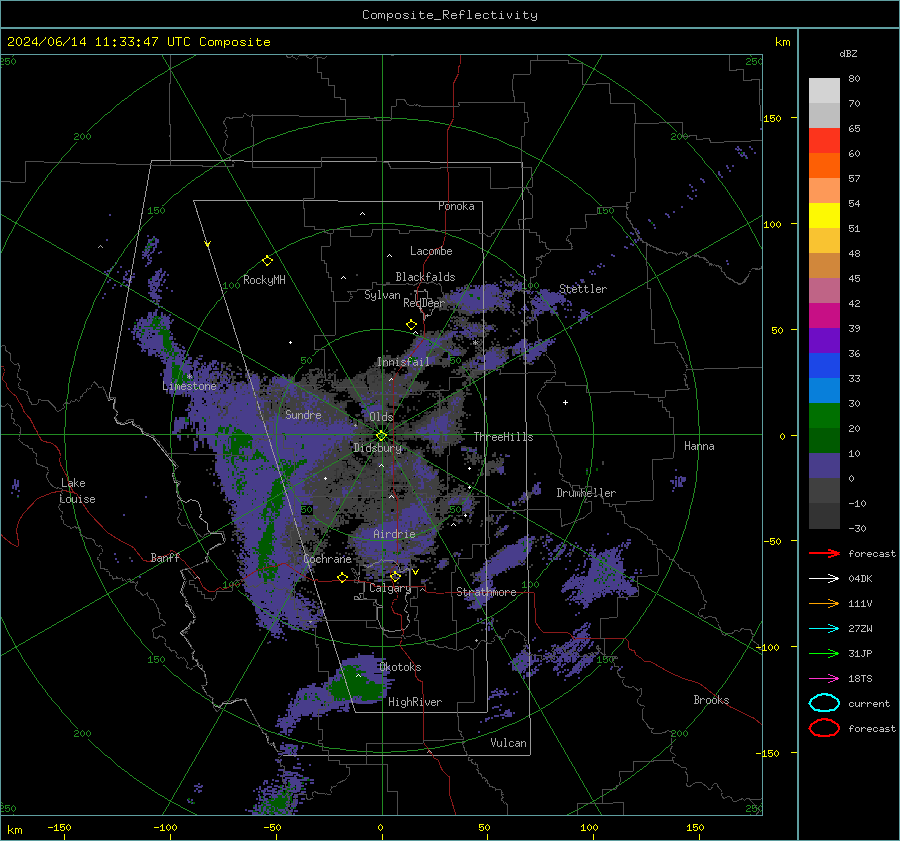Click the Drumheller label
The width and height of the screenshot is (900, 841).
[x=586, y=493]
